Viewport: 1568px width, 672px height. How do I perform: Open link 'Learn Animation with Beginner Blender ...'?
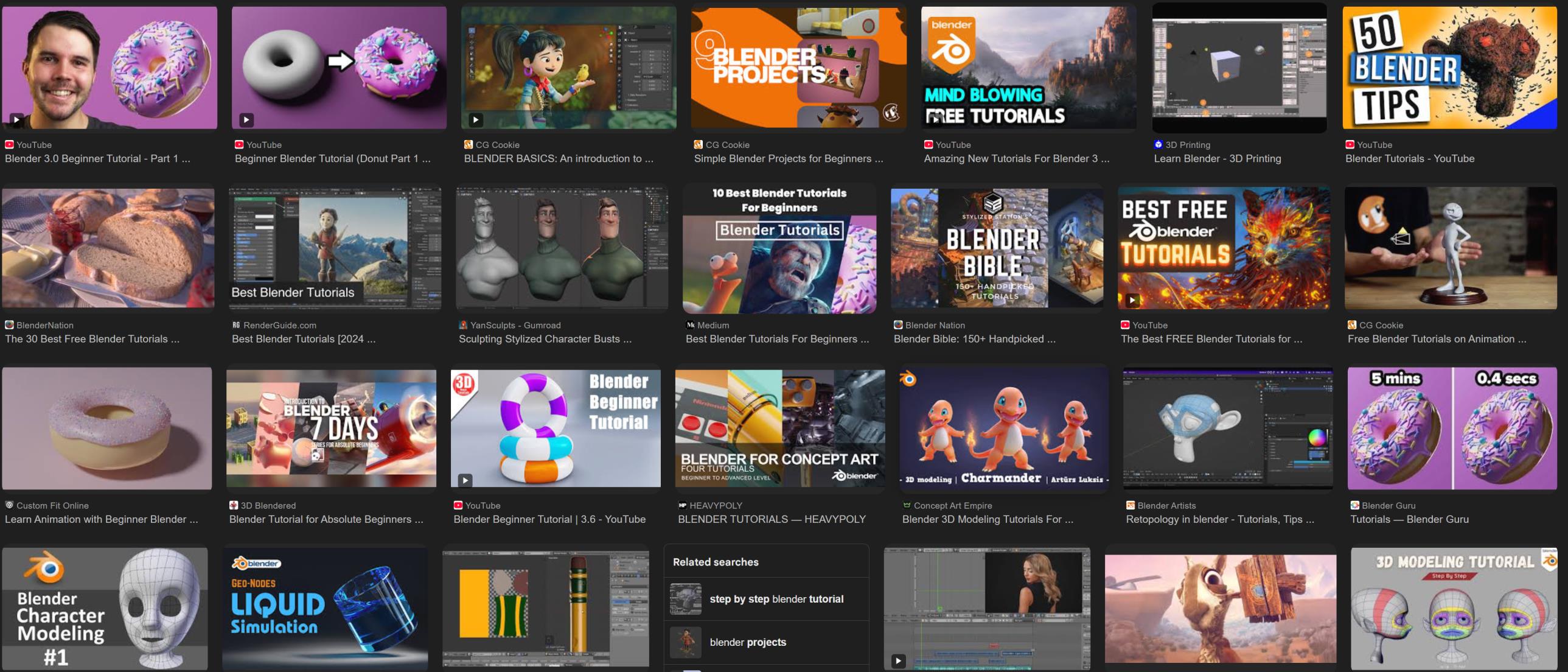(101, 519)
